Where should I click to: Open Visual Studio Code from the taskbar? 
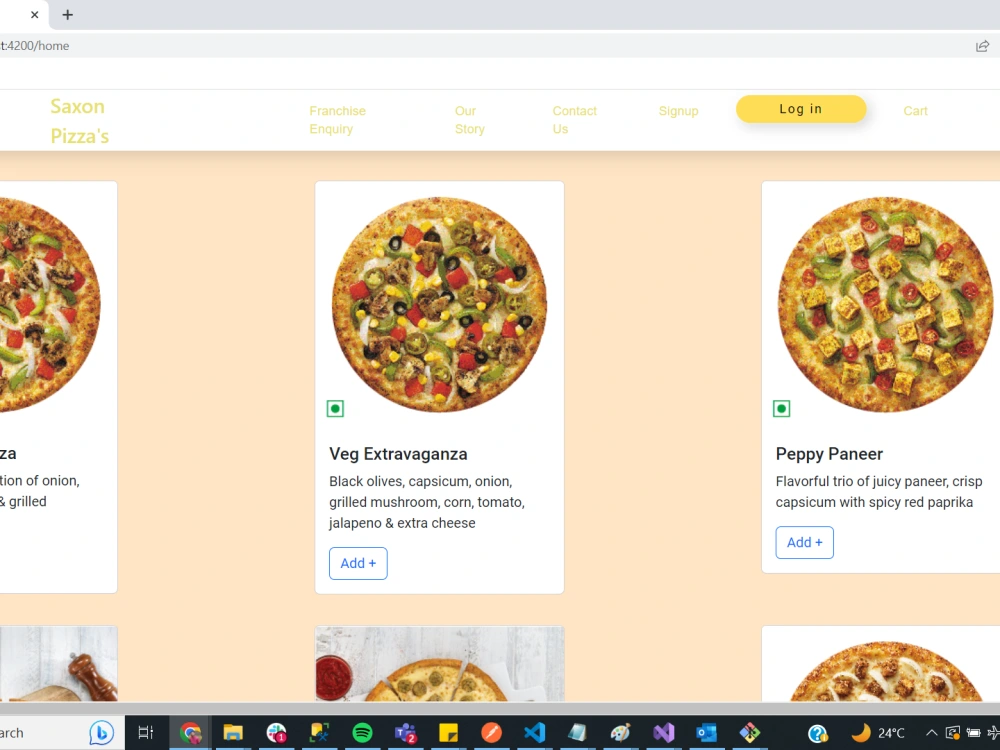tap(534, 733)
